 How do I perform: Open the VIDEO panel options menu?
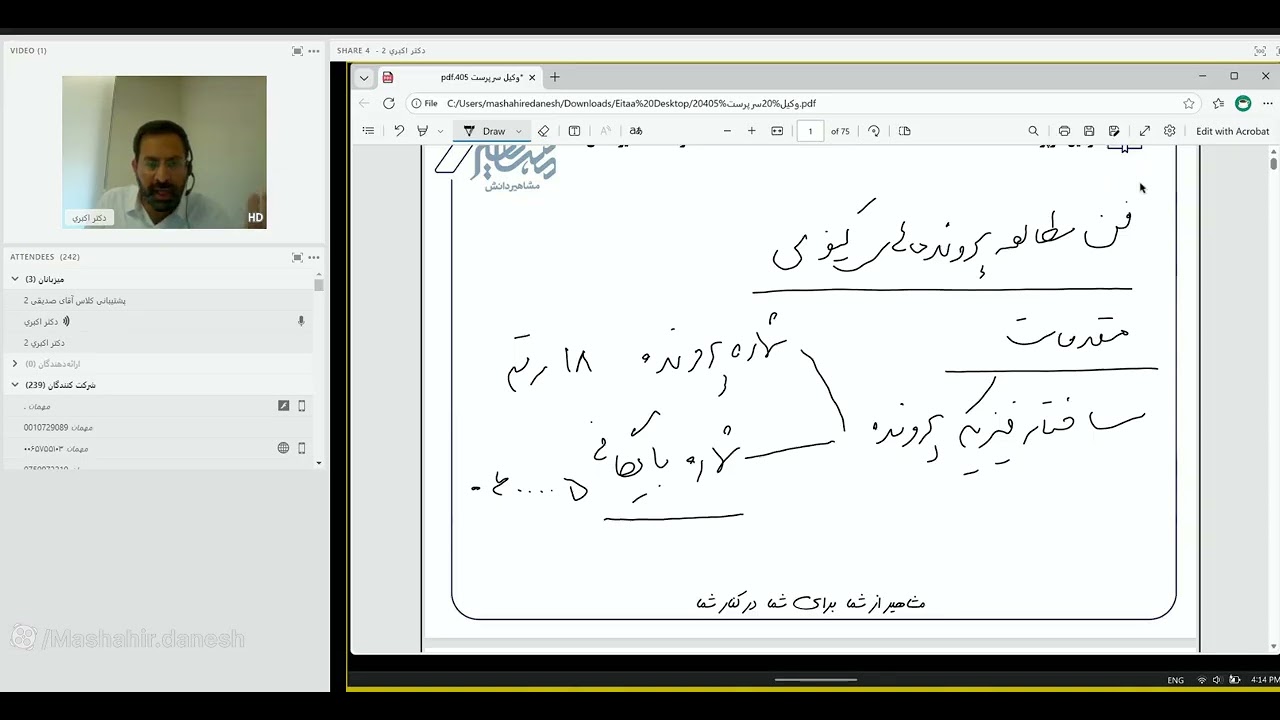click(x=314, y=50)
